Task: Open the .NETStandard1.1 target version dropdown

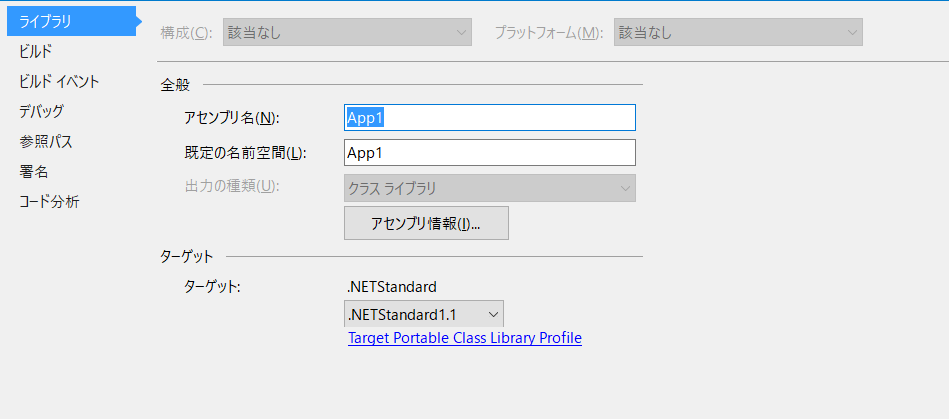Action: [x=424, y=314]
